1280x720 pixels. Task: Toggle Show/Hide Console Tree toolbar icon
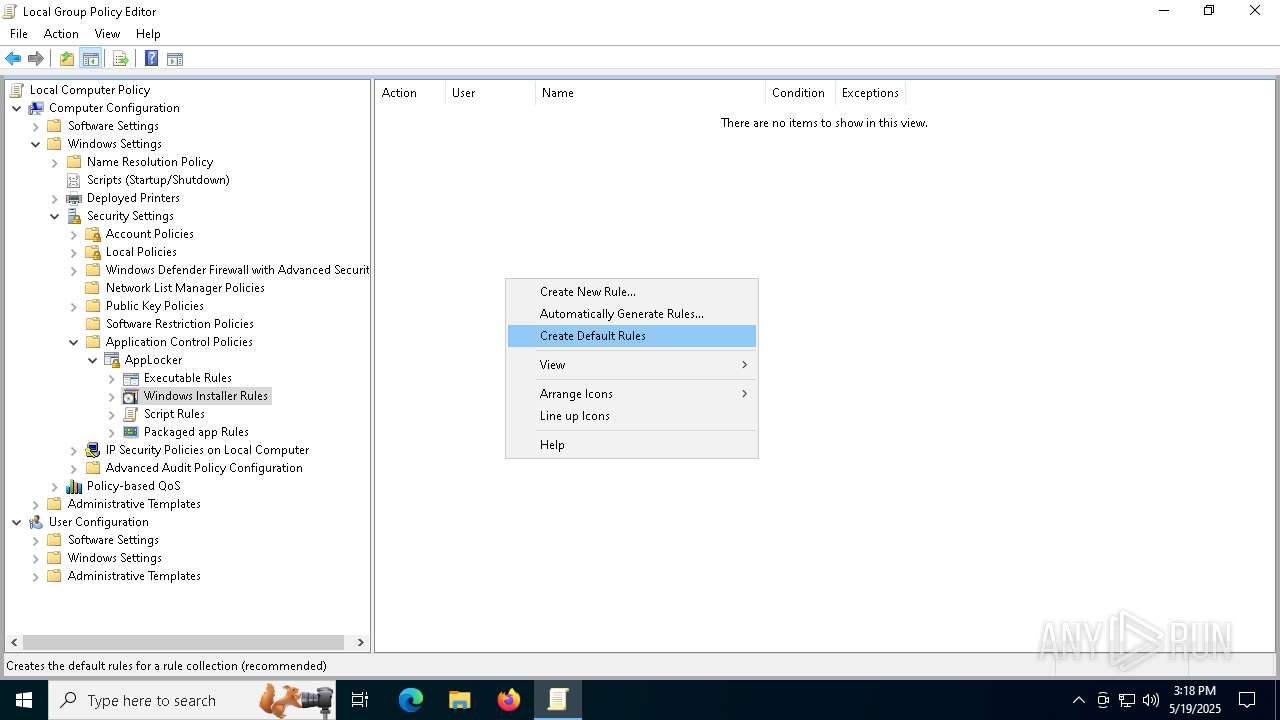click(91, 59)
